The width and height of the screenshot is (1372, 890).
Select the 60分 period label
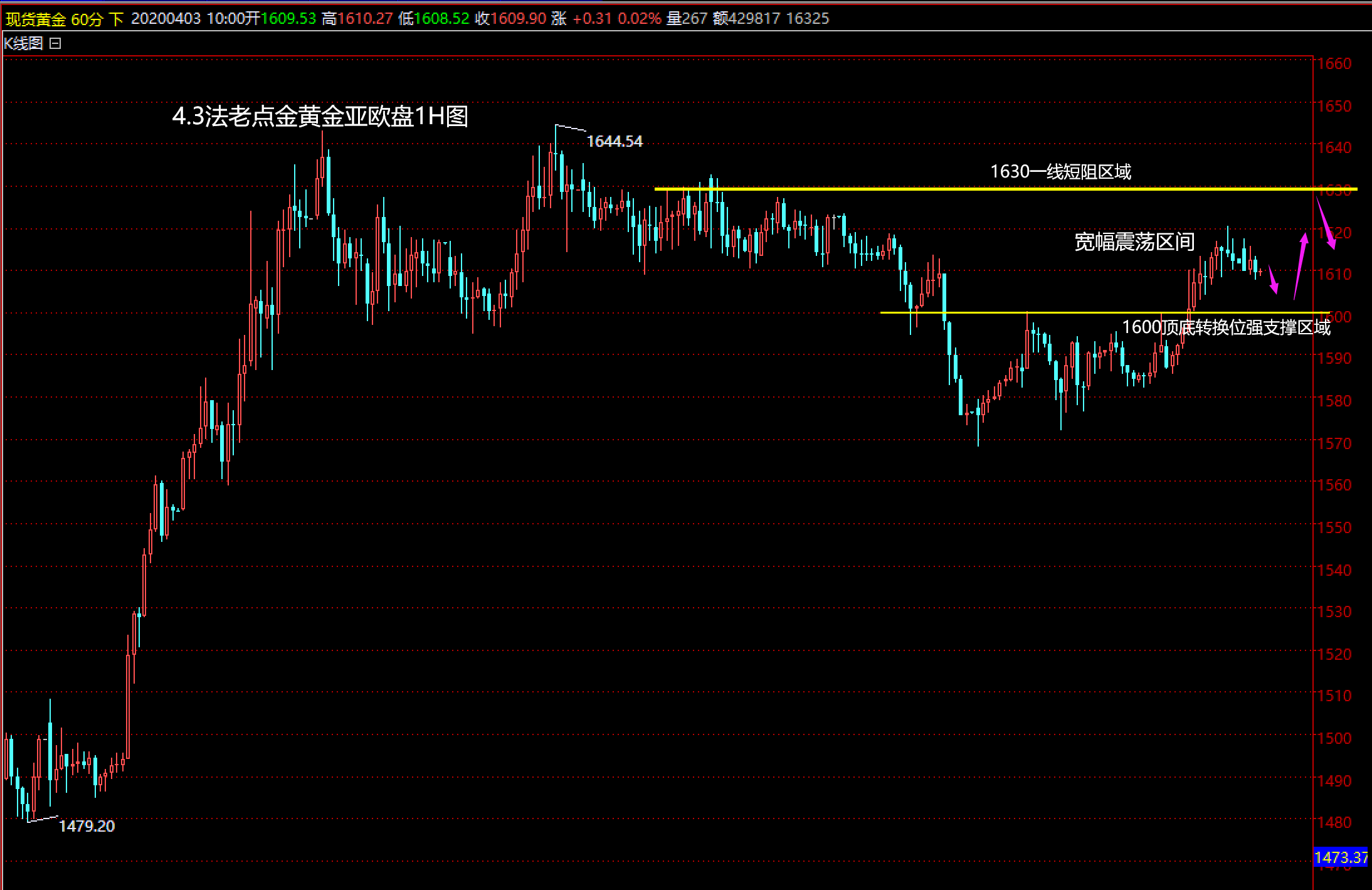coord(87,19)
